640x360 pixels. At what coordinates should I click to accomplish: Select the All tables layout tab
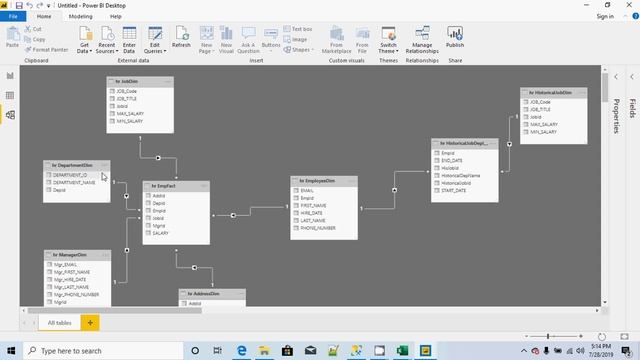60,323
